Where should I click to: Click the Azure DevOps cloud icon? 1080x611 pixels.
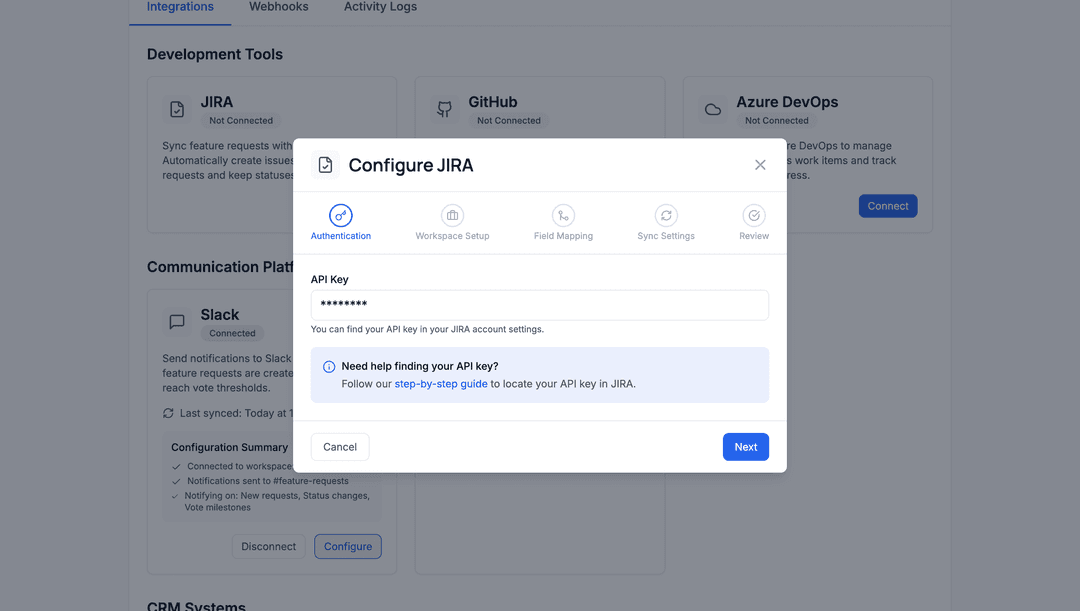click(x=712, y=108)
